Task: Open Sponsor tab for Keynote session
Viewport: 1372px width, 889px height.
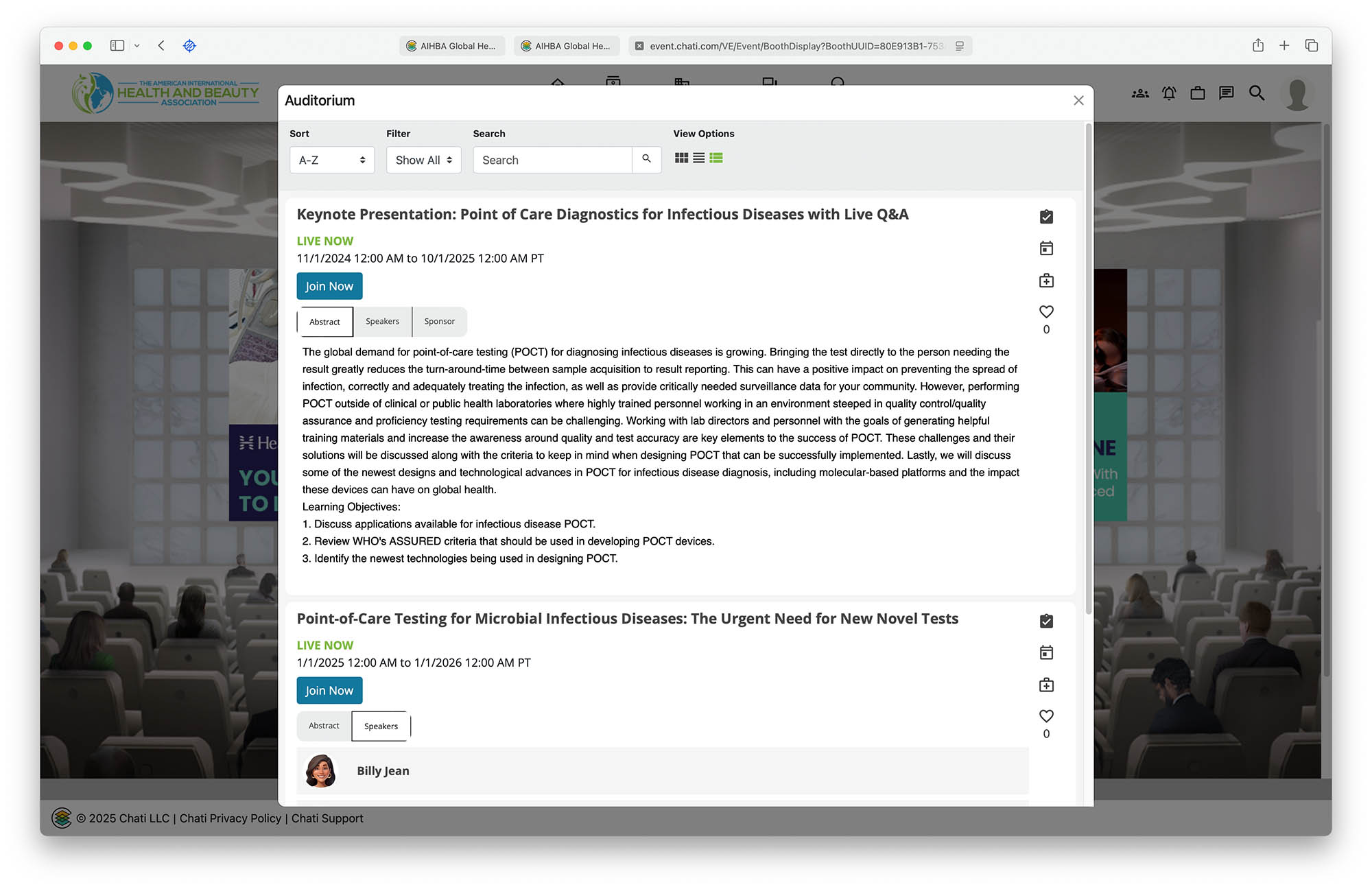Action: click(439, 322)
